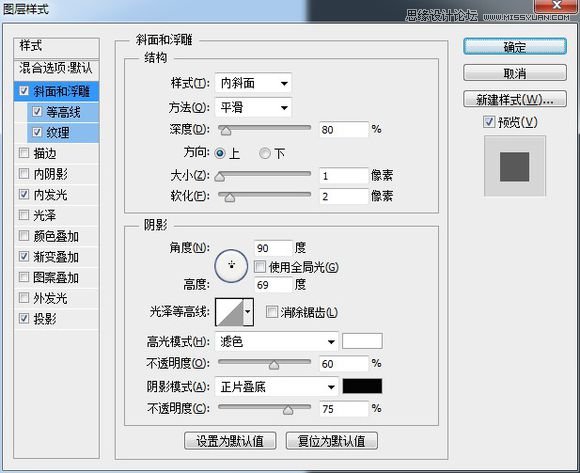Click the 新建样式 button

coord(515,99)
